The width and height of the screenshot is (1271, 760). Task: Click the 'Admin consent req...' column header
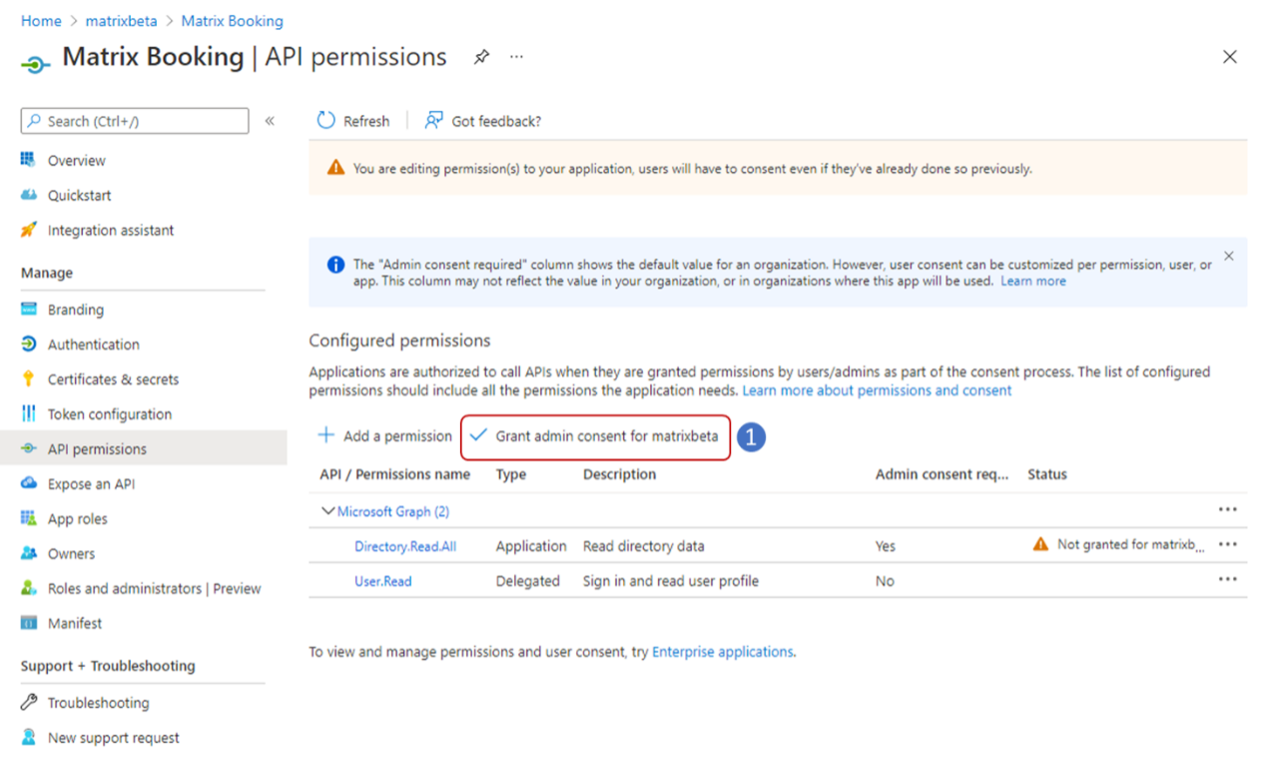942,474
